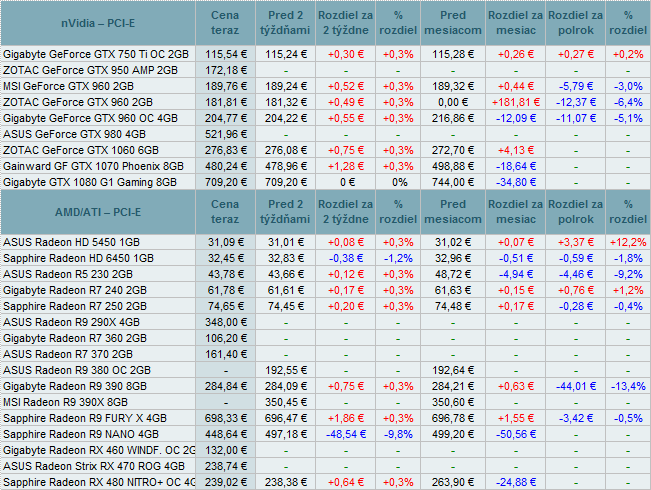Select the -6,4% half-year percentage

(x=628, y=102)
